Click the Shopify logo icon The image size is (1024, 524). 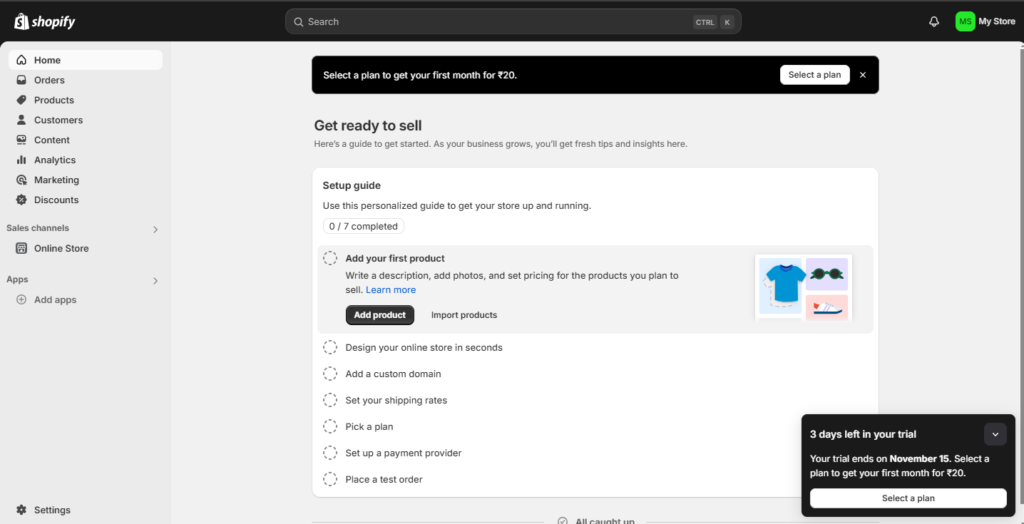pos(21,21)
